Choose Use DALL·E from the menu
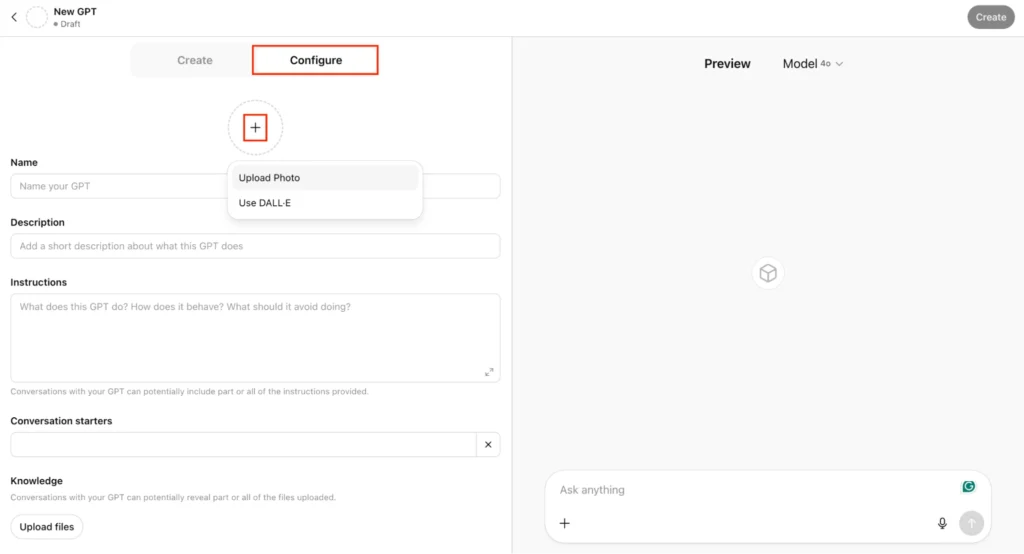 pyautogui.click(x=325, y=203)
